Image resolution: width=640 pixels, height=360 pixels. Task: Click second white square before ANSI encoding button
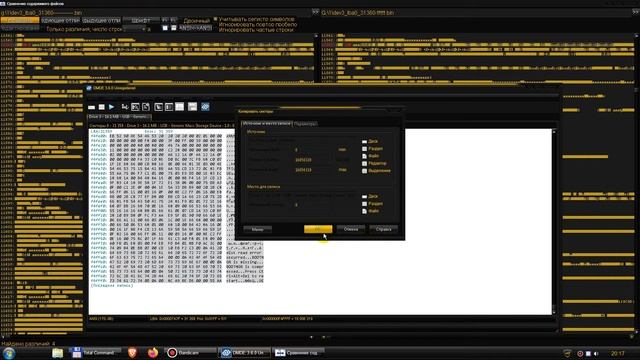[174, 28]
